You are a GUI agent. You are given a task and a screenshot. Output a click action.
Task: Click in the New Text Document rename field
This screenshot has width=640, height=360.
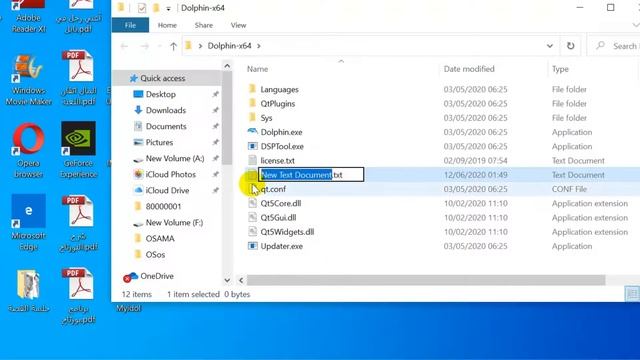pos(311,175)
